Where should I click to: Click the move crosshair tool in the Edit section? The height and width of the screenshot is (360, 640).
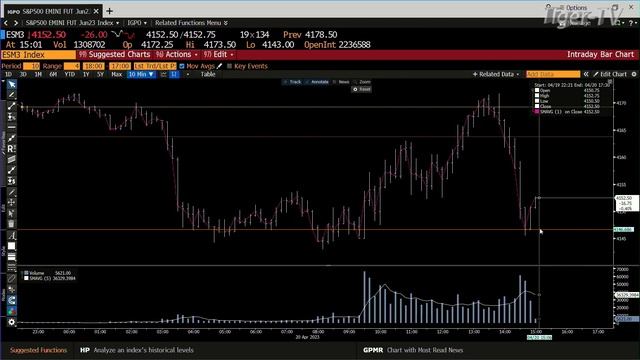tap(11, 202)
